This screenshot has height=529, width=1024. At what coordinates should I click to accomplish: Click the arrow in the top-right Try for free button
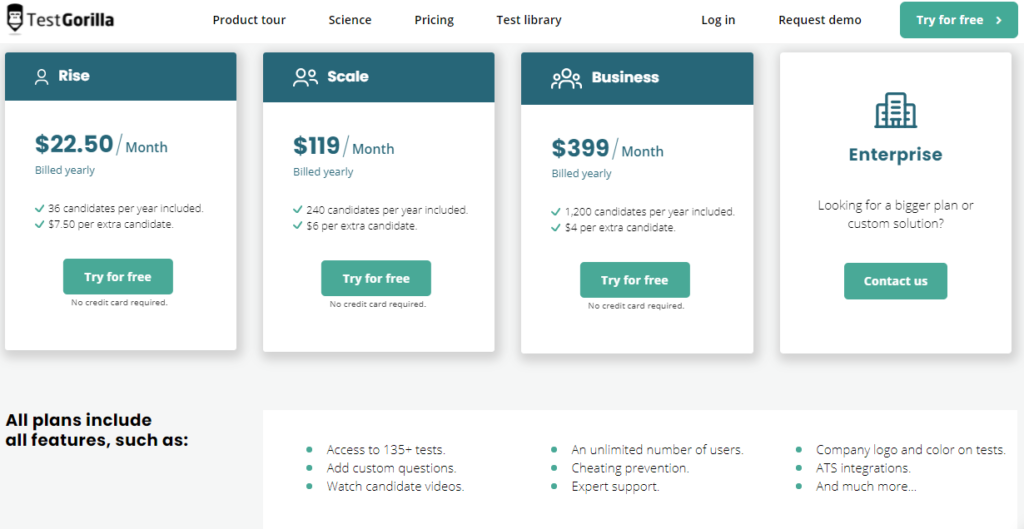coord(999,20)
